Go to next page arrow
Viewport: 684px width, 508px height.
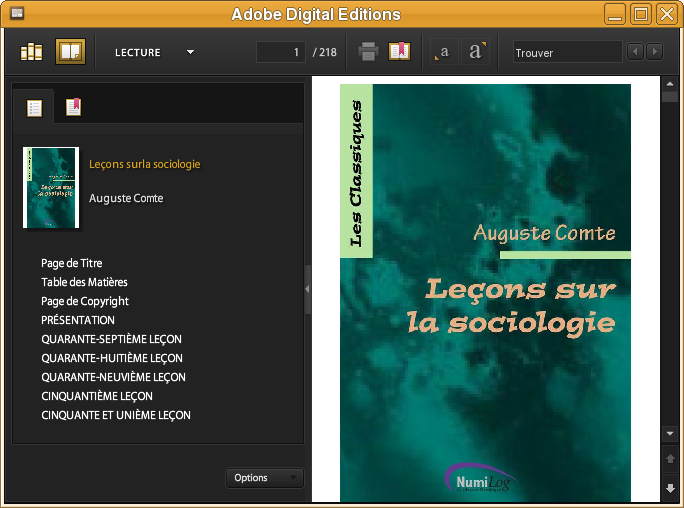click(x=670, y=488)
